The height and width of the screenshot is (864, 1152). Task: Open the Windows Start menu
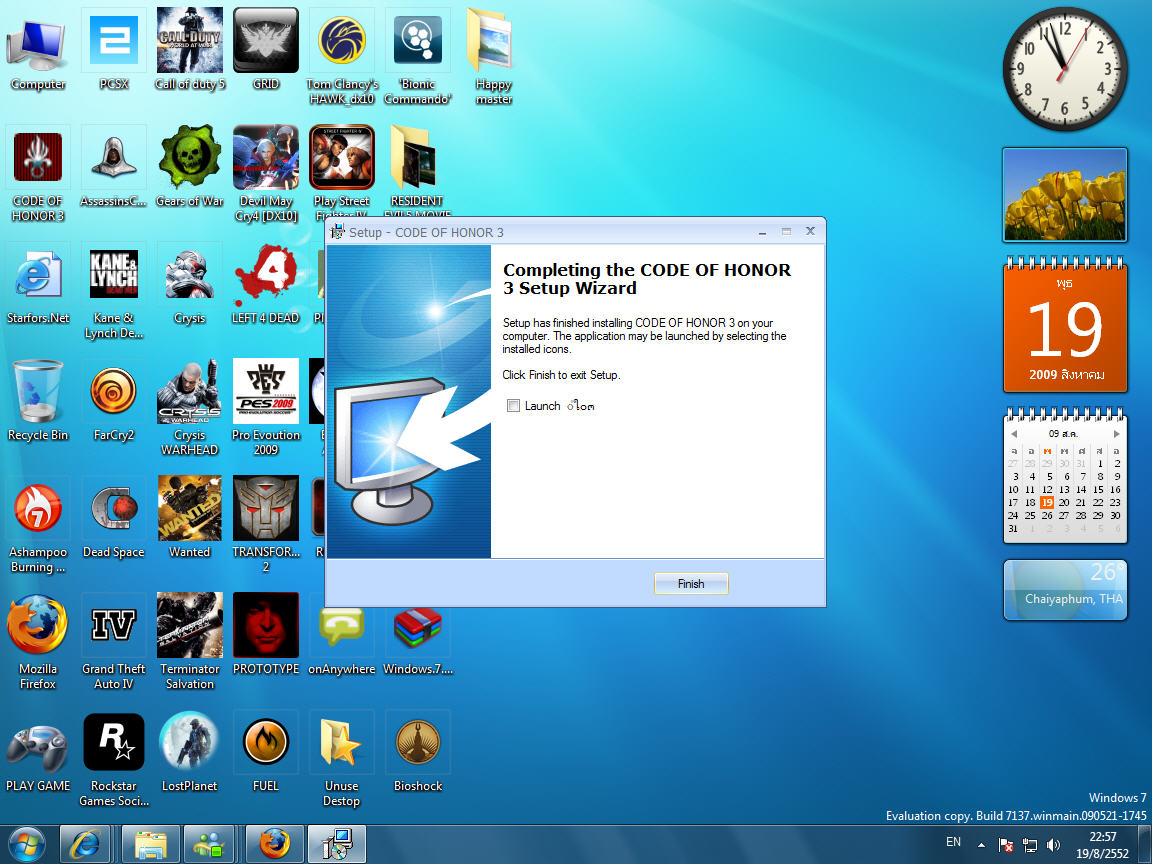pos(26,845)
